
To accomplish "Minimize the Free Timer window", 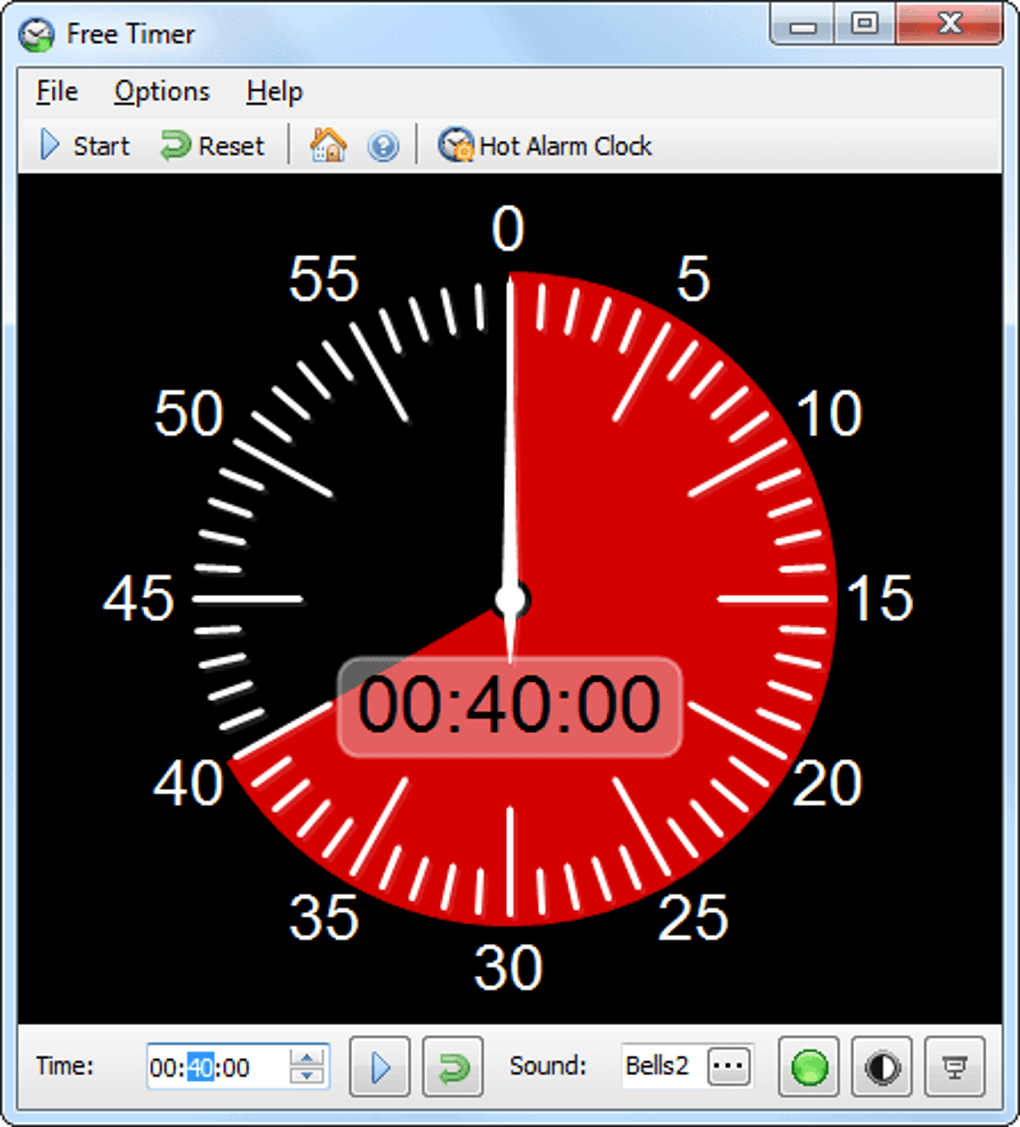I will 803,25.
